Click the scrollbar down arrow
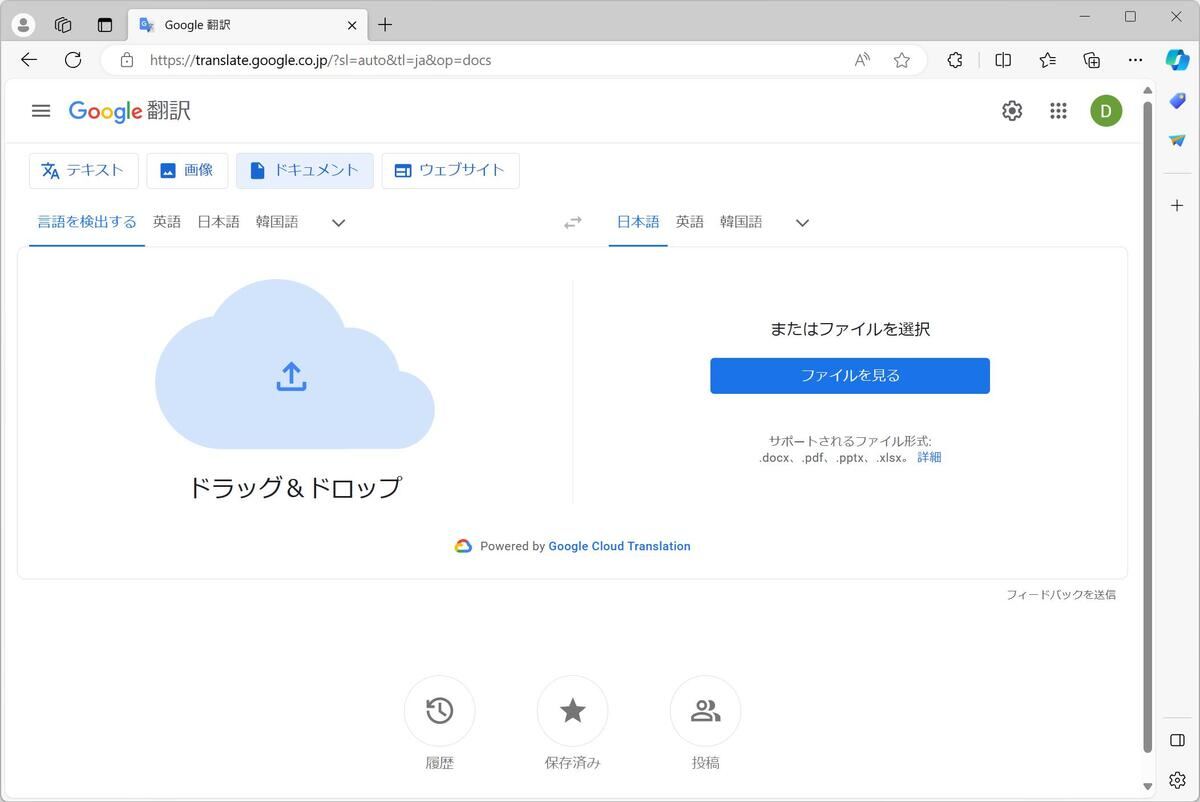The image size is (1200, 802). tap(1147, 787)
